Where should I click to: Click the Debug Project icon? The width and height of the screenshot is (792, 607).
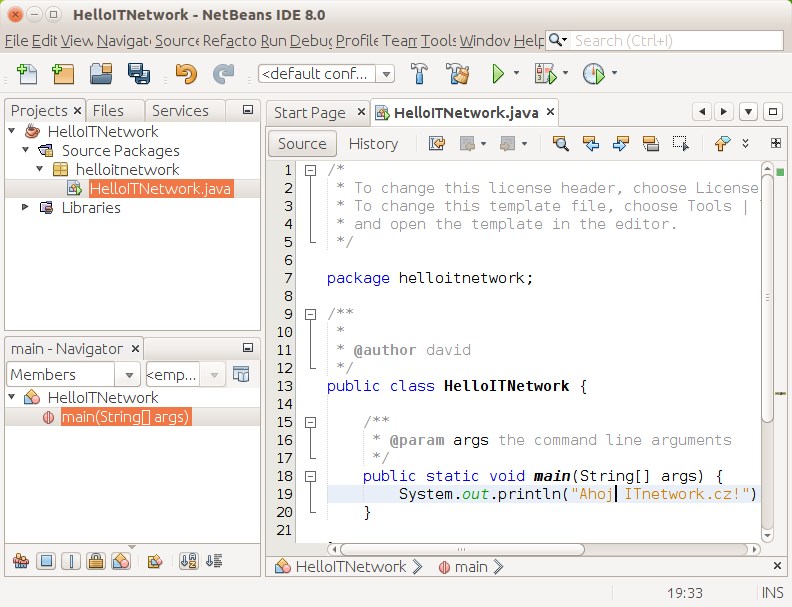point(546,74)
